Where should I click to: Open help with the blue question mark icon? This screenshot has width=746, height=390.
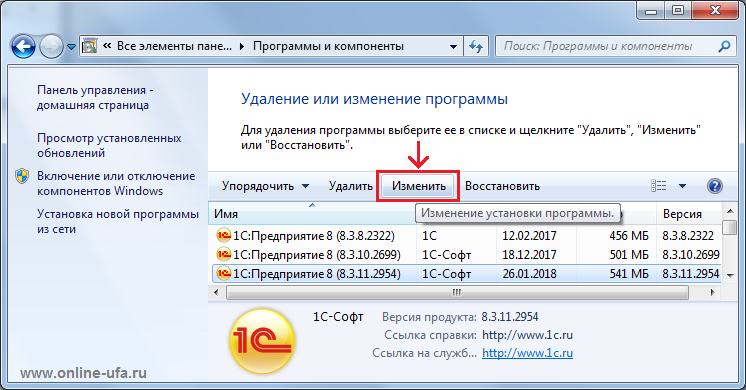pyautogui.click(x=715, y=186)
